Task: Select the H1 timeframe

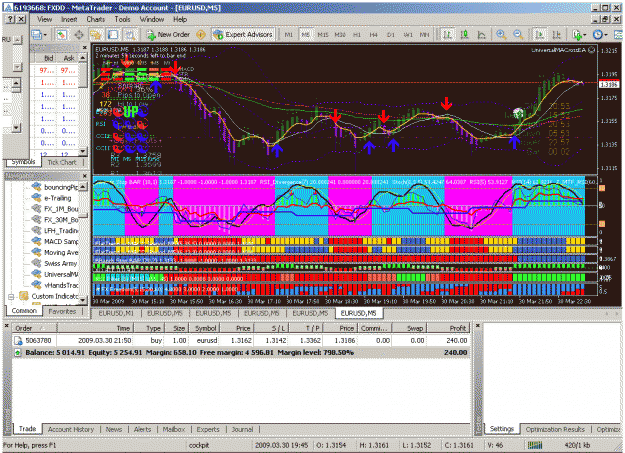Action: (x=357, y=35)
